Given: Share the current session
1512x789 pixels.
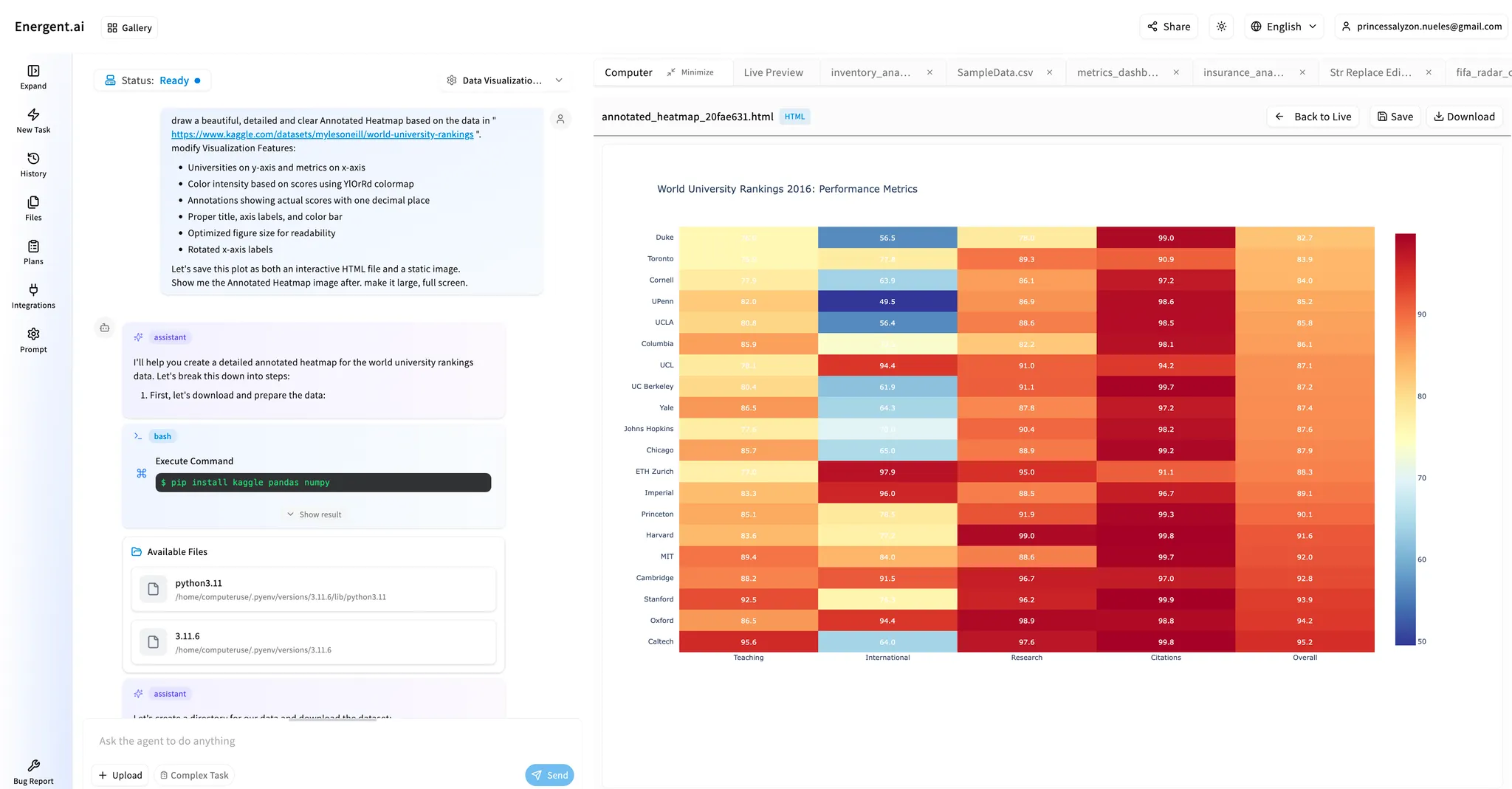Looking at the screenshot, I should point(1169,27).
